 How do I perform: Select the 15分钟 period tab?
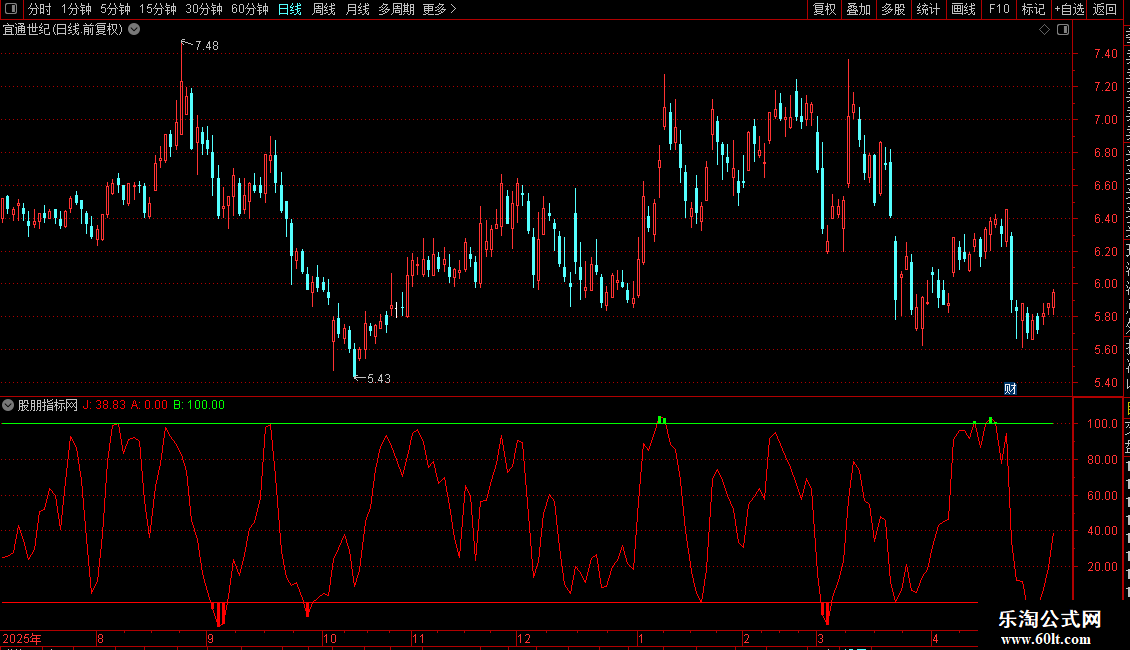coord(158,9)
